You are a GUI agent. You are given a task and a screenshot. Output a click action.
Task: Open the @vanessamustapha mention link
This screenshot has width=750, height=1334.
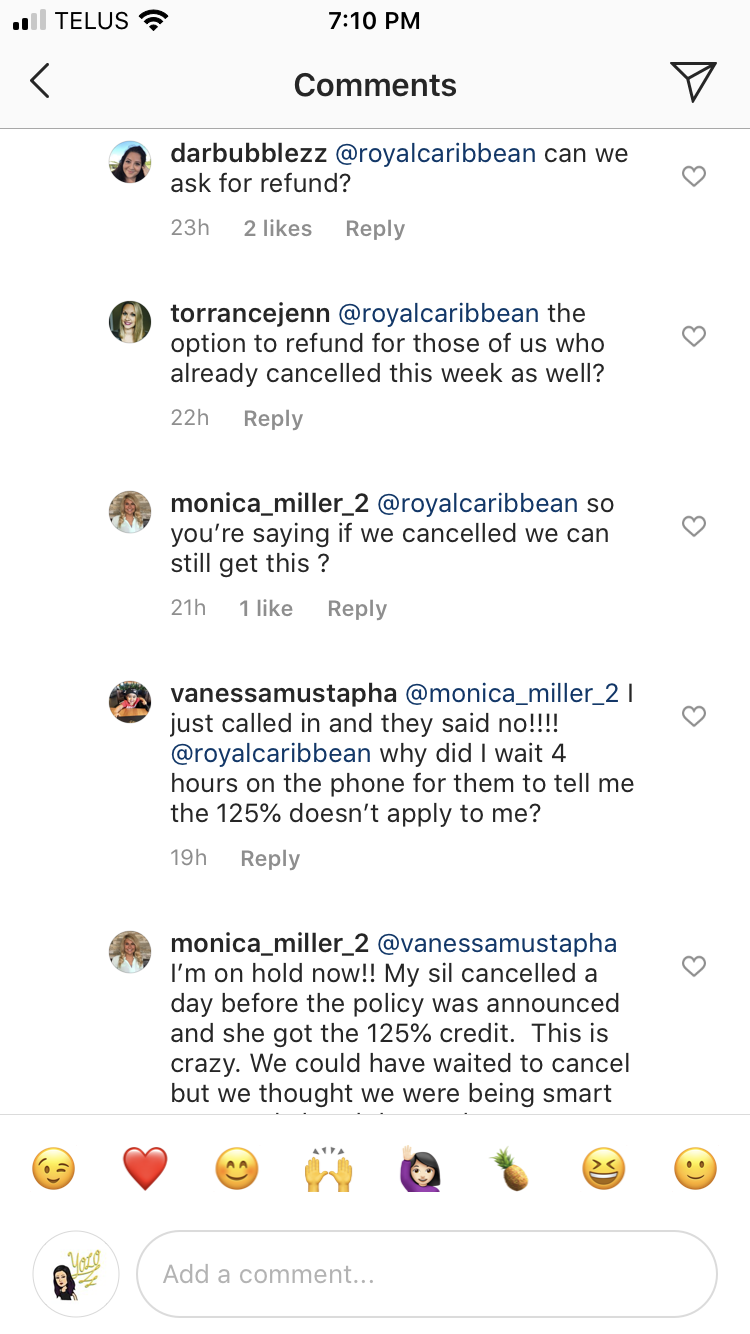click(x=497, y=943)
